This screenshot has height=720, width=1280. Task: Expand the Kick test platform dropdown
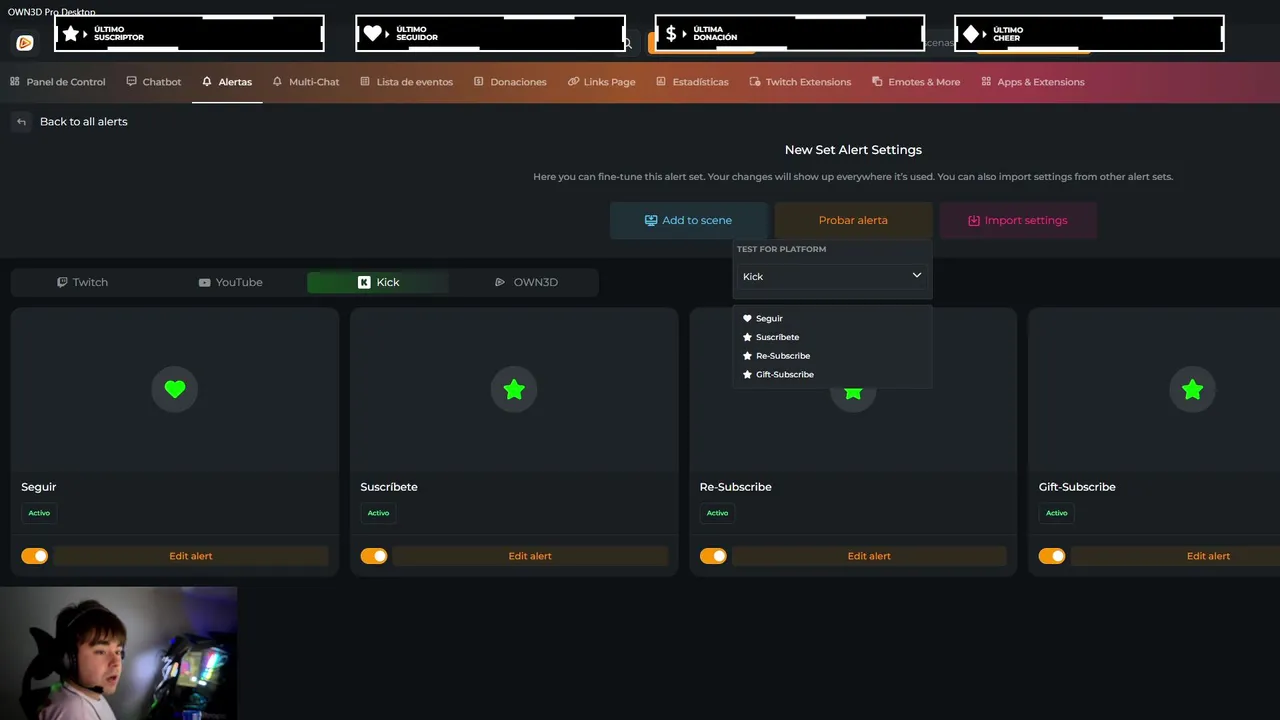832,276
